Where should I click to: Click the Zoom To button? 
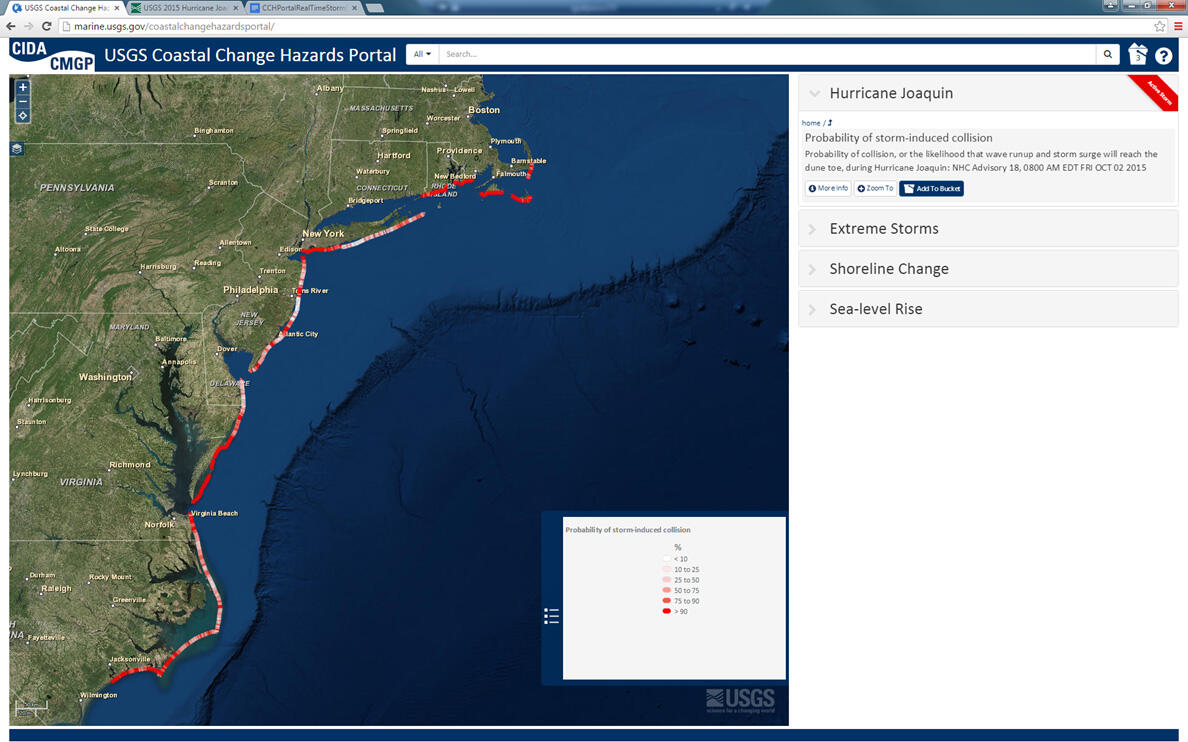(x=875, y=189)
